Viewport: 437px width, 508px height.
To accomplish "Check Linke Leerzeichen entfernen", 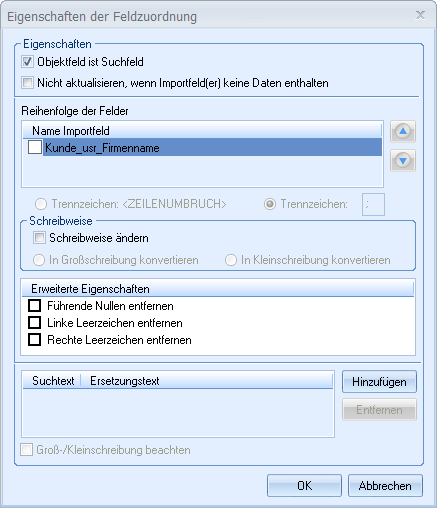I will [35, 322].
